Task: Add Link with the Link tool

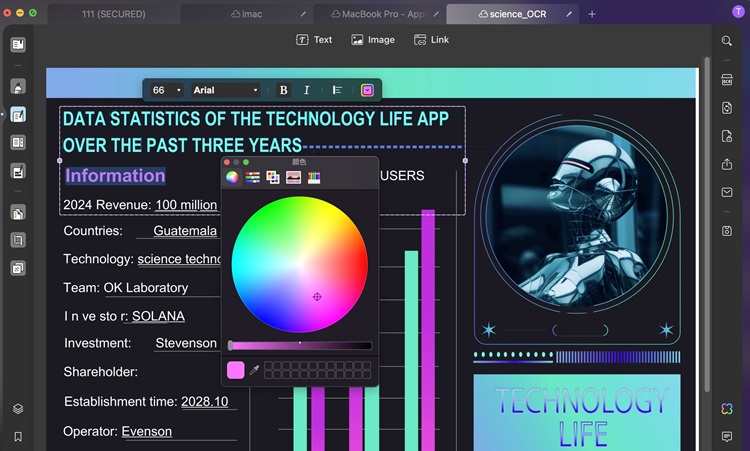Action: (431, 40)
